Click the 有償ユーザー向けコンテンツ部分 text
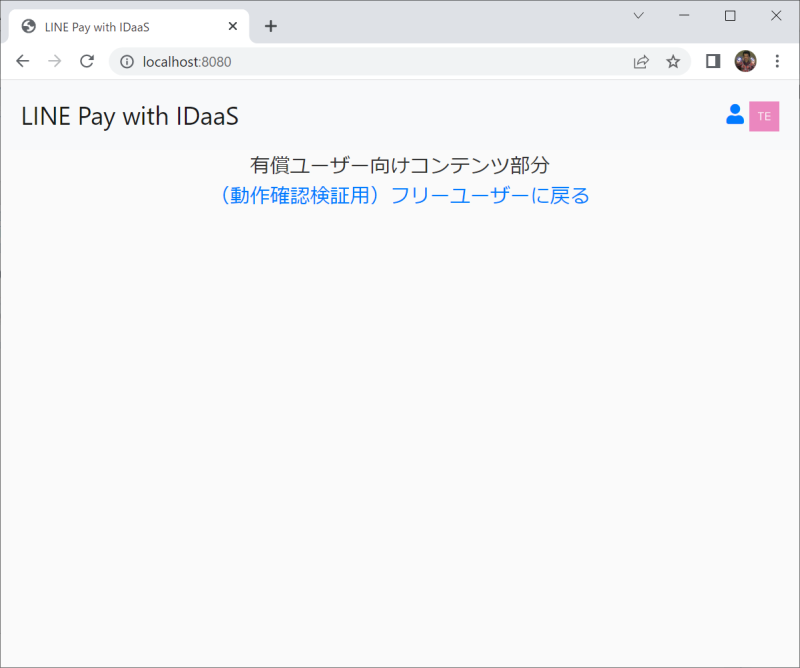 [399, 165]
